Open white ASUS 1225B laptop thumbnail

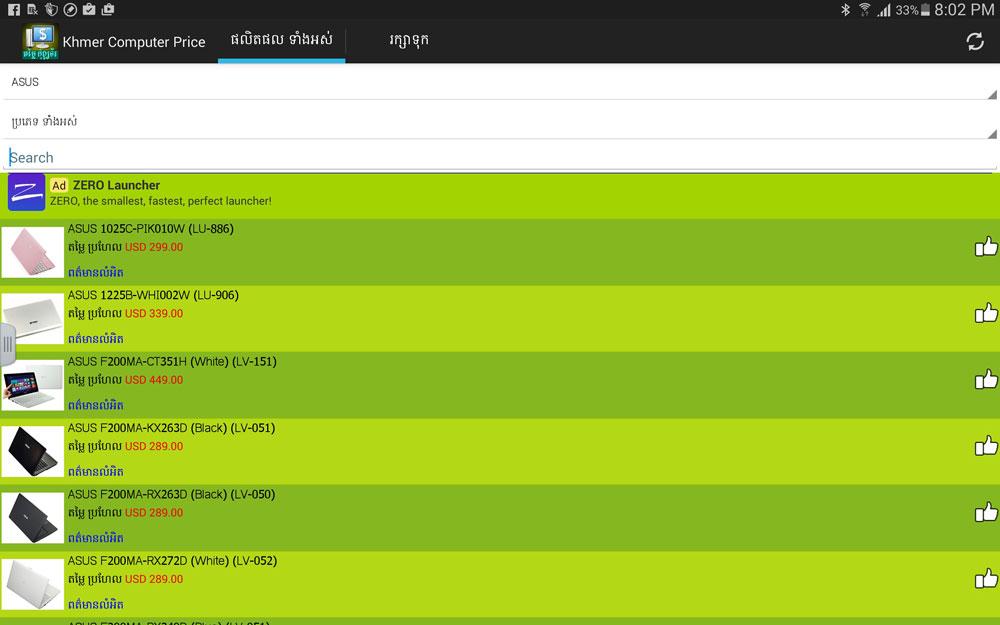tap(33, 318)
